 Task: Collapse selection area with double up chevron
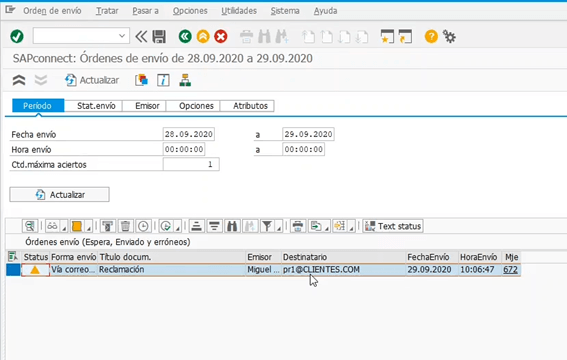[19, 80]
